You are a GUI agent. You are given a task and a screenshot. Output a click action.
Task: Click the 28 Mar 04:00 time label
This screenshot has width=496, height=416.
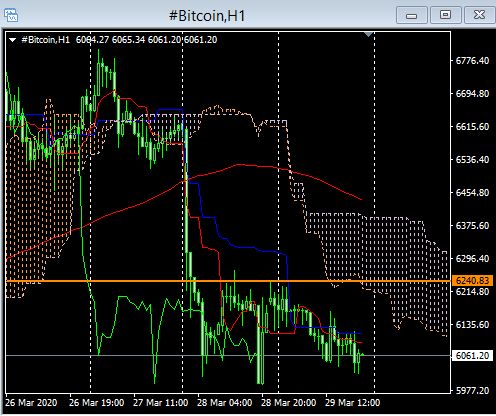click(225, 403)
